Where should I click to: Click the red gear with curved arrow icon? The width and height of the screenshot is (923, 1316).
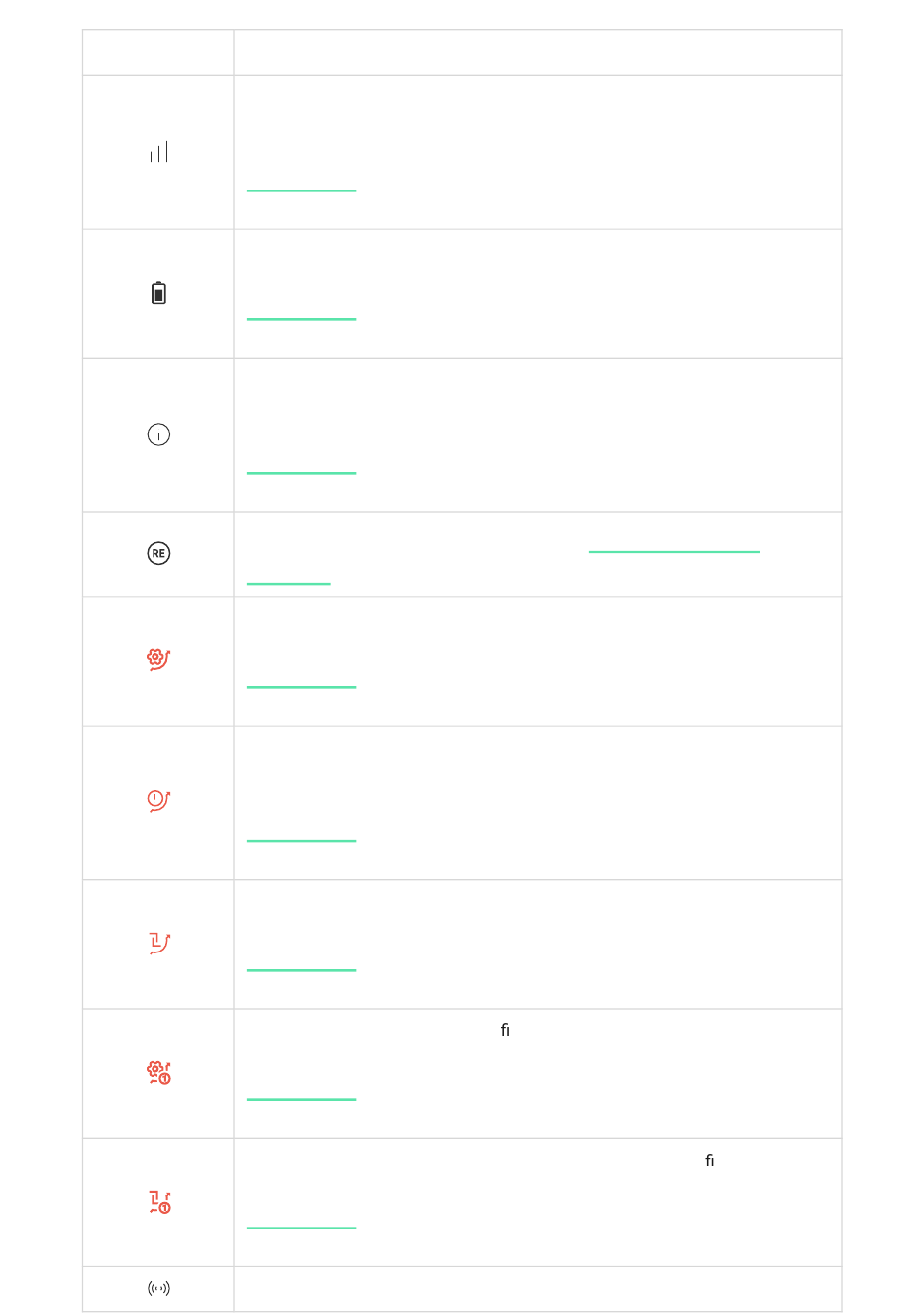coord(158,659)
